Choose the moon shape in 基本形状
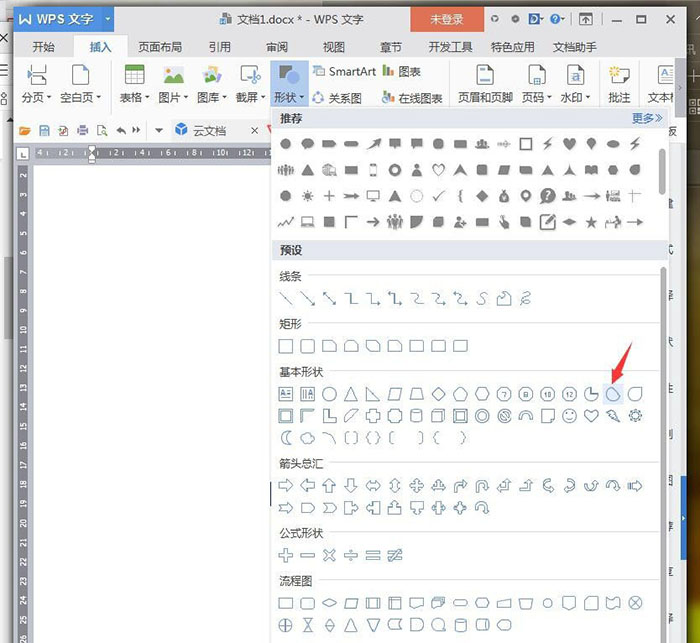 286,438
